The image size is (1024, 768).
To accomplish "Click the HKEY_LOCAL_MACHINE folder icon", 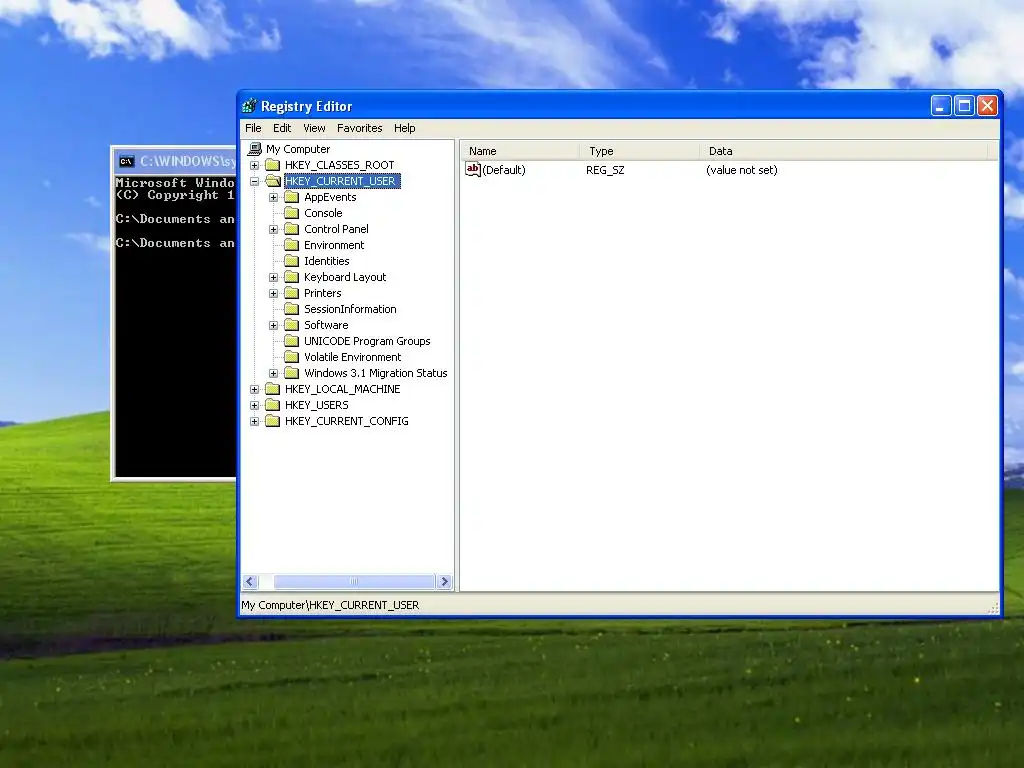I will point(273,389).
